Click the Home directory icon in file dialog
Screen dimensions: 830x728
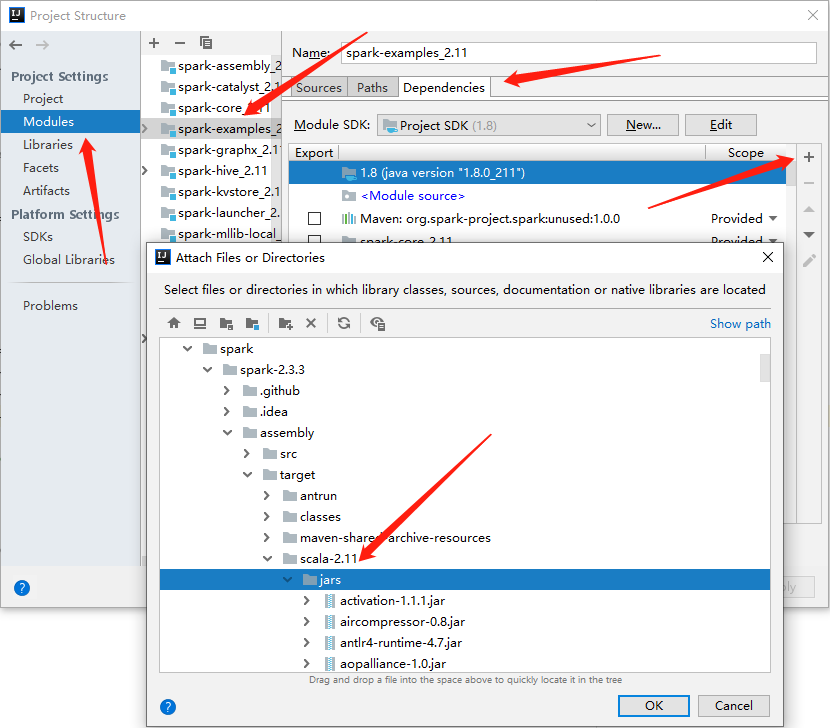click(174, 323)
